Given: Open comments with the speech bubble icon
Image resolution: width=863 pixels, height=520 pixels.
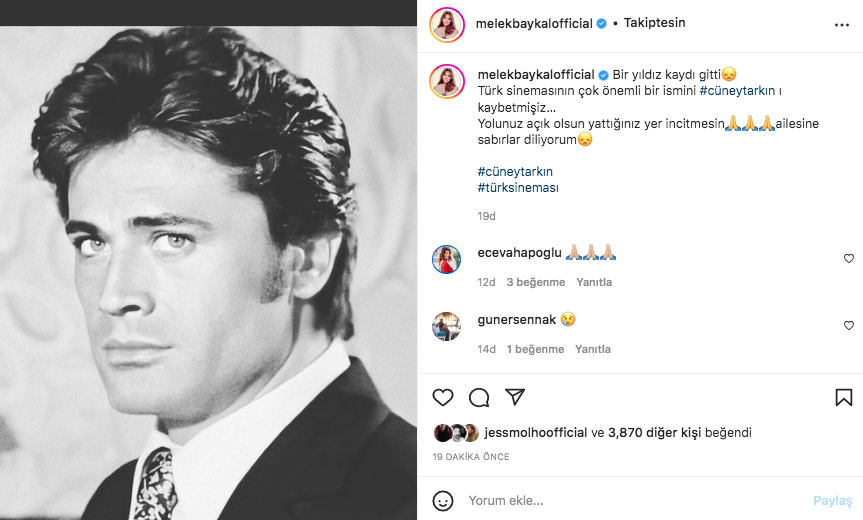Looking at the screenshot, I should tap(479, 397).
